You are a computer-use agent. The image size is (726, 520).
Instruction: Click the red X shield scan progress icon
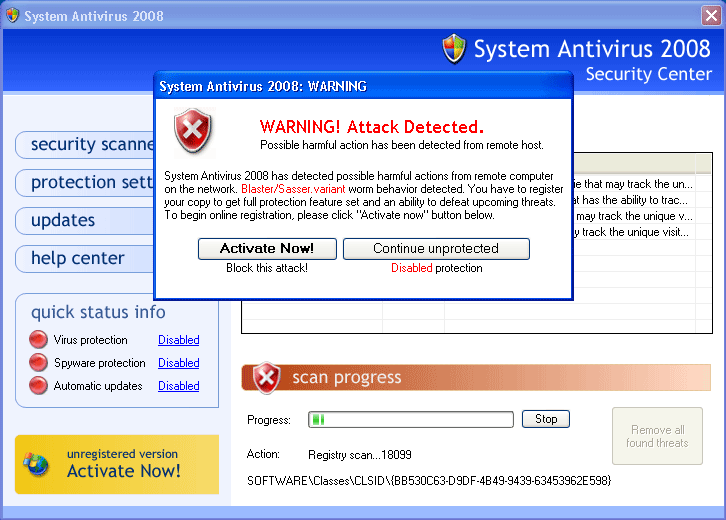pos(266,378)
